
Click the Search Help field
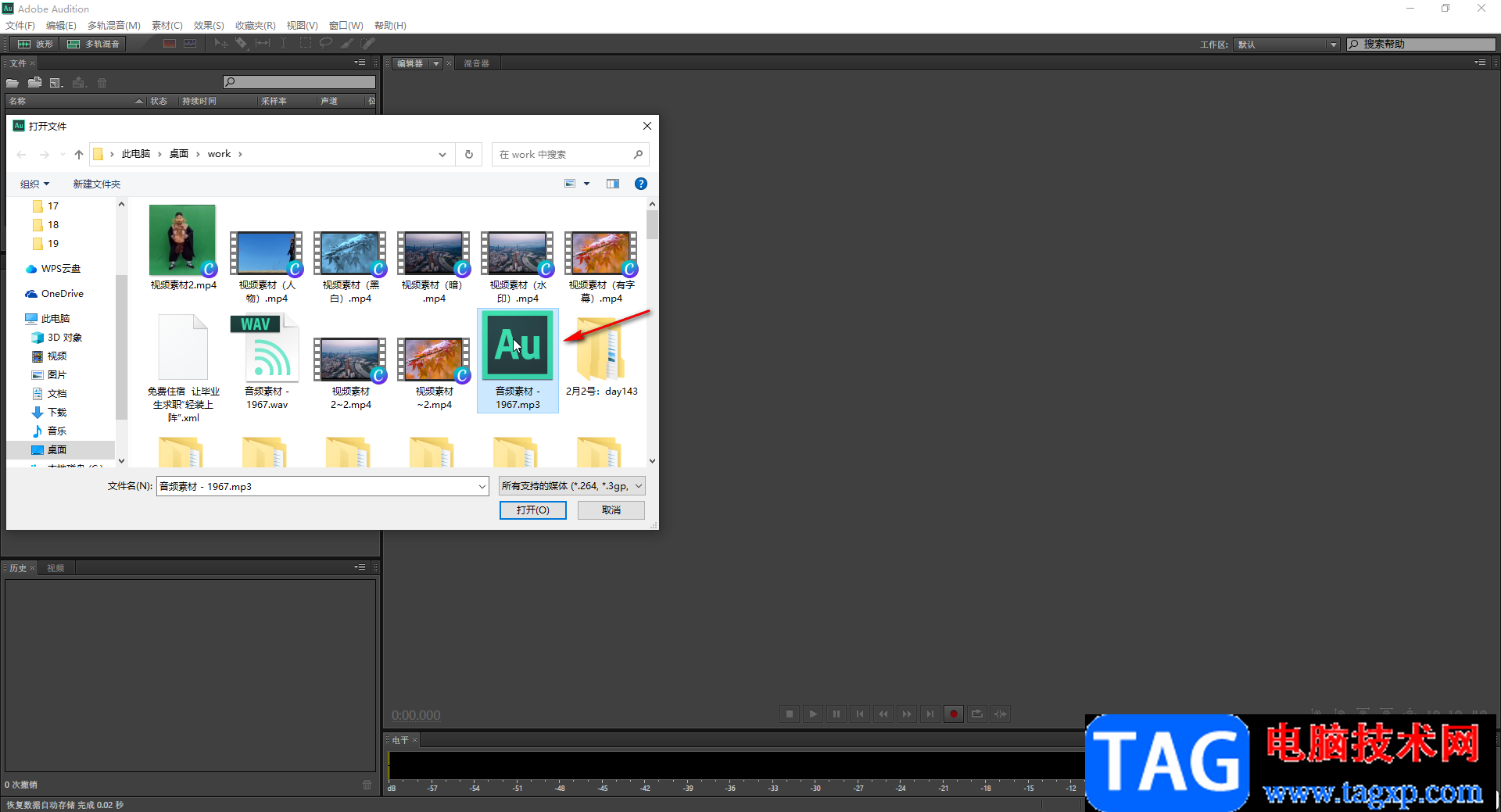point(1421,45)
